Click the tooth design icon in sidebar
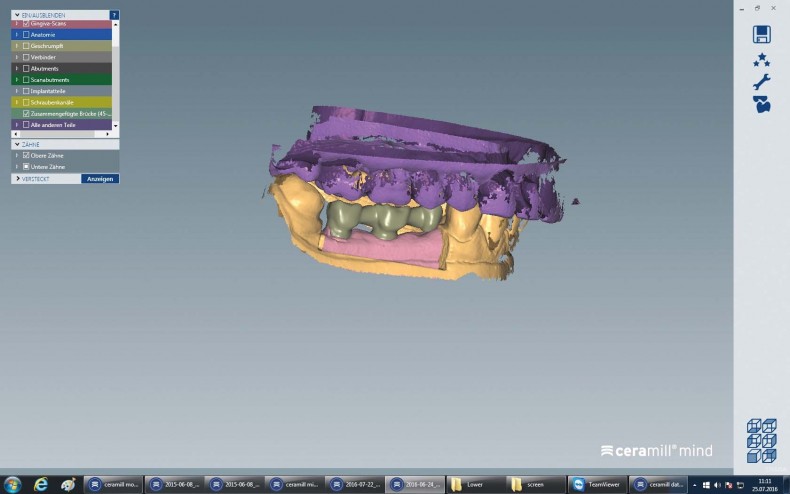The width and height of the screenshot is (790, 494). (761, 105)
